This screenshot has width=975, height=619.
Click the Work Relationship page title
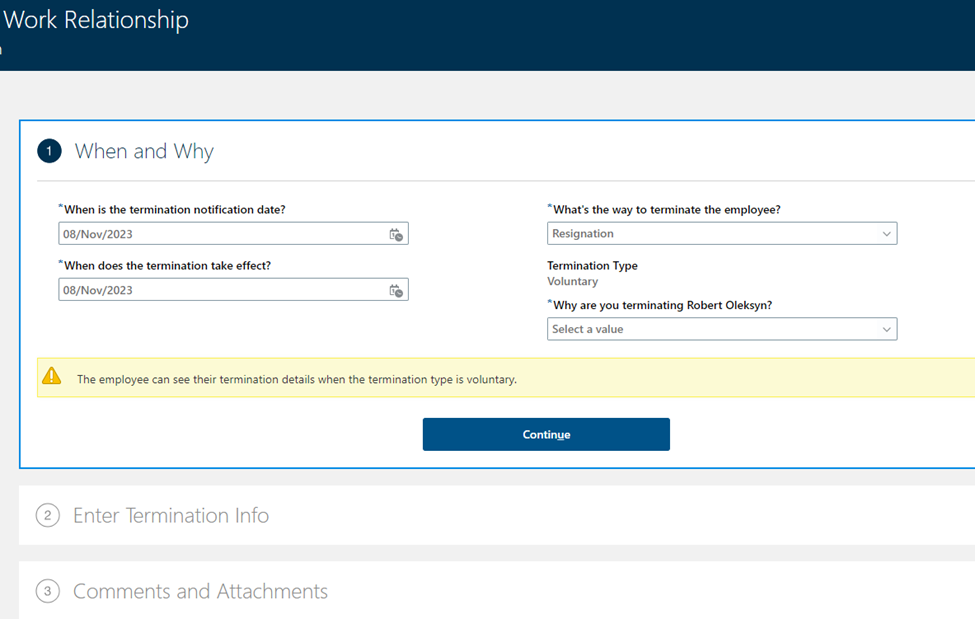(96, 20)
